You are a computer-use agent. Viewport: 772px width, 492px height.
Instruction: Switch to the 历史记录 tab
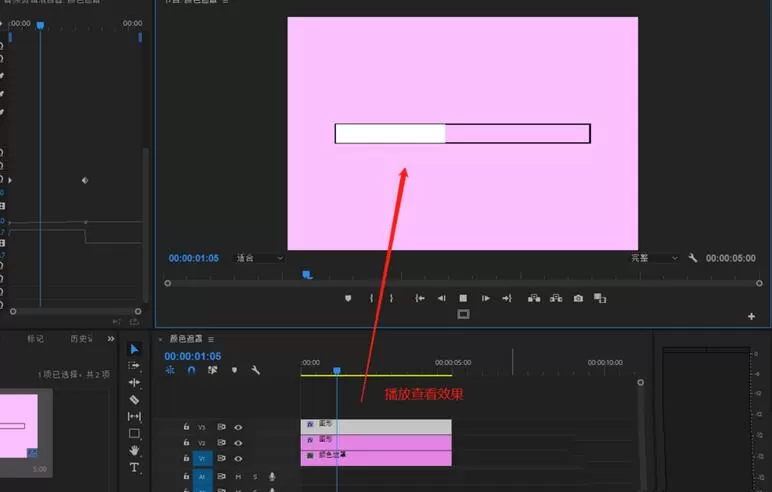(81, 339)
